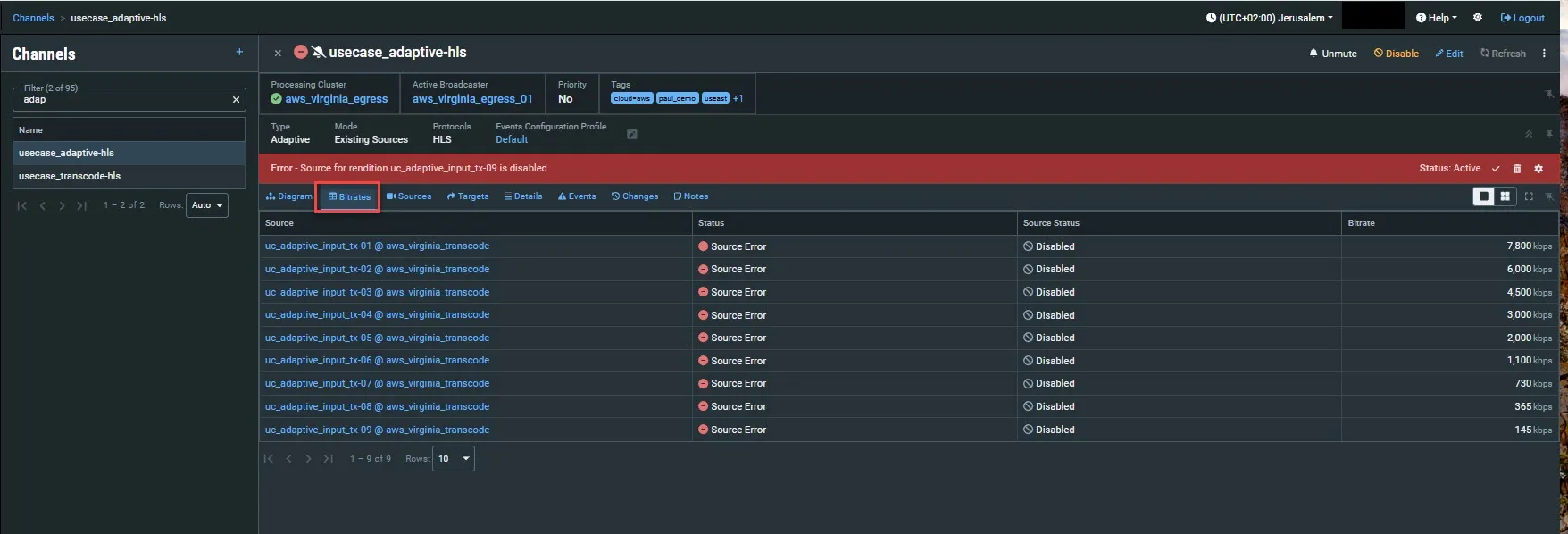The width and height of the screenshot is (1568, 534).
Task: Click the Edit button
Action: tap(1449, 54)
